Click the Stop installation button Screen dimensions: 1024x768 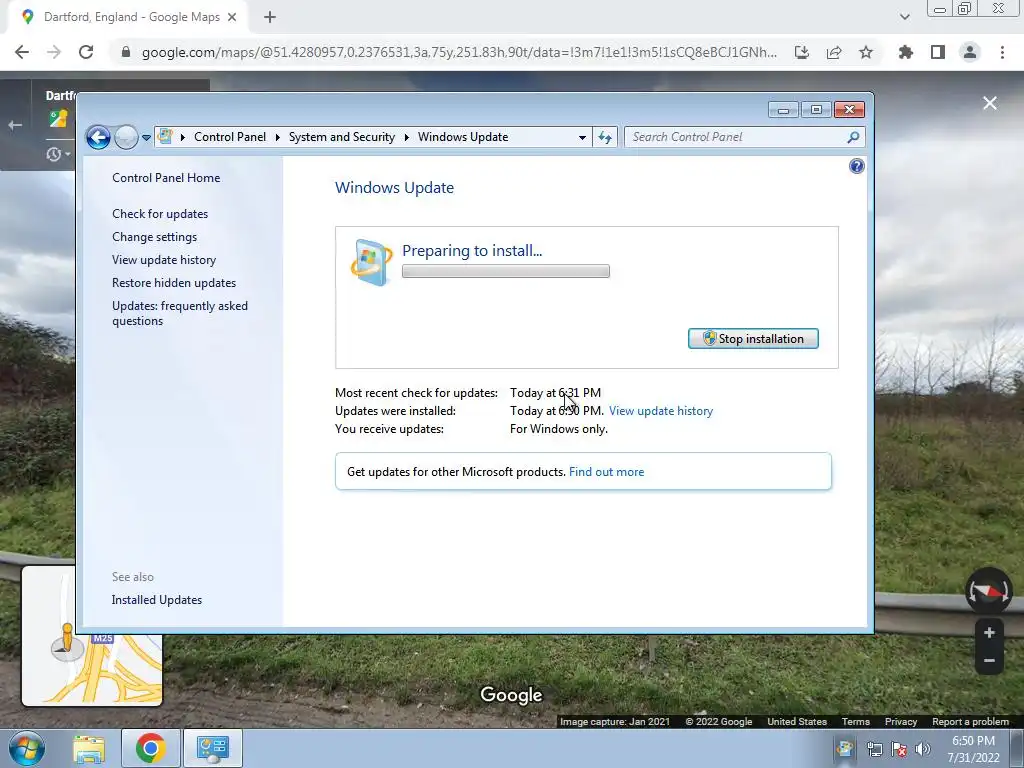753,338
